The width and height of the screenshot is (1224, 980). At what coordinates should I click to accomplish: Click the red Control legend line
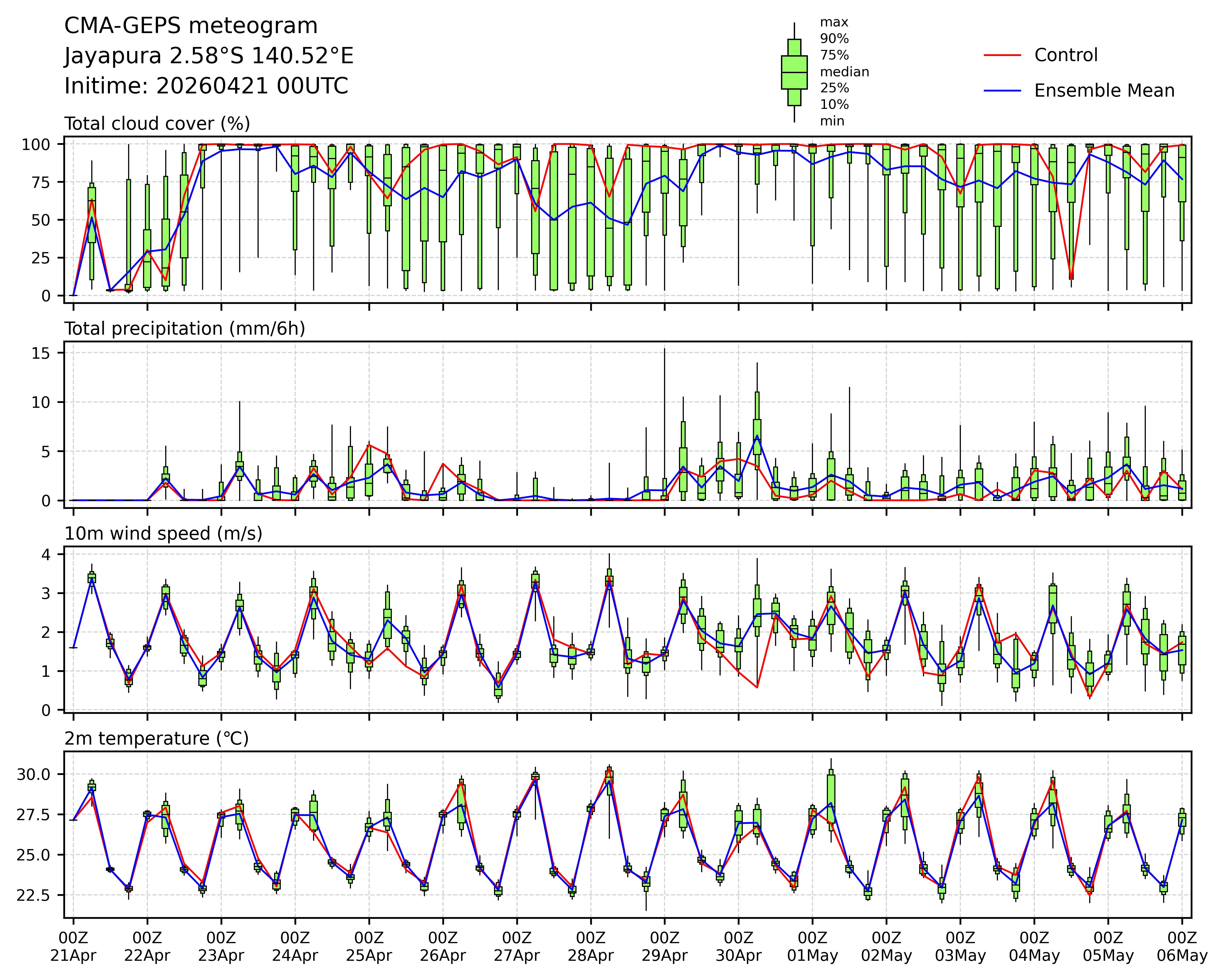click(x=1002, y=55)
